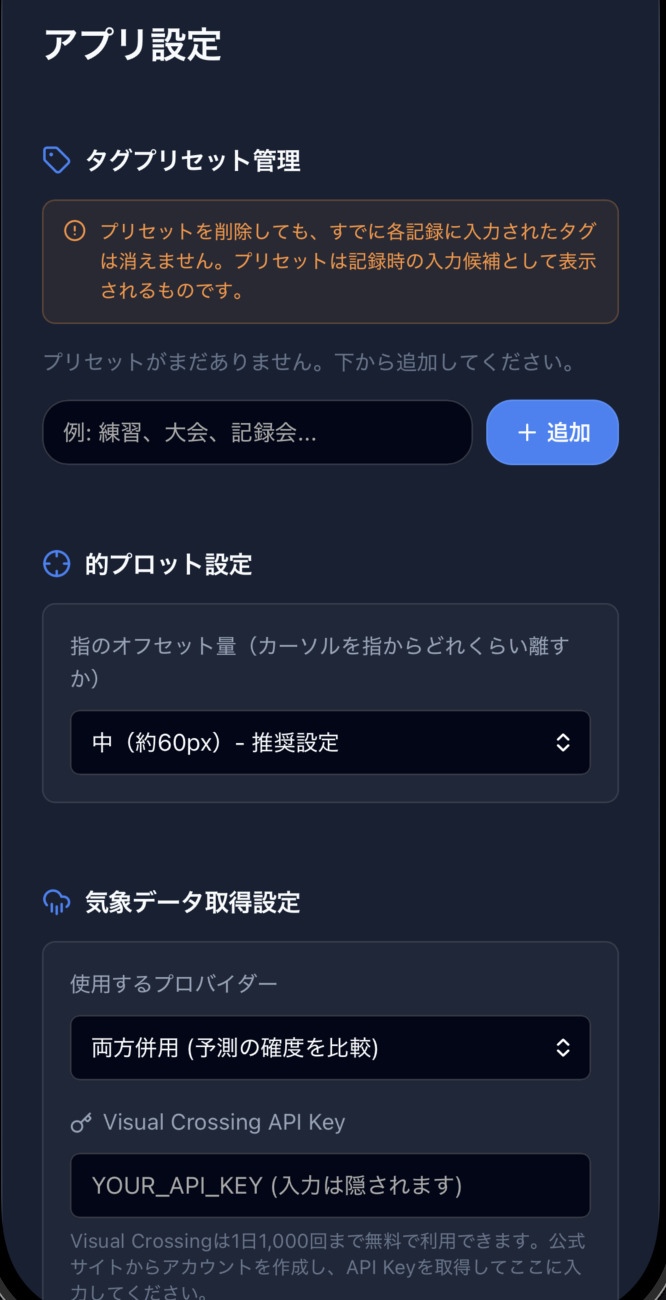The image size is (666, 1300).
Task: Click the orange preset deletion notice text
Action: pyautogui.click(x=348, y=261)
